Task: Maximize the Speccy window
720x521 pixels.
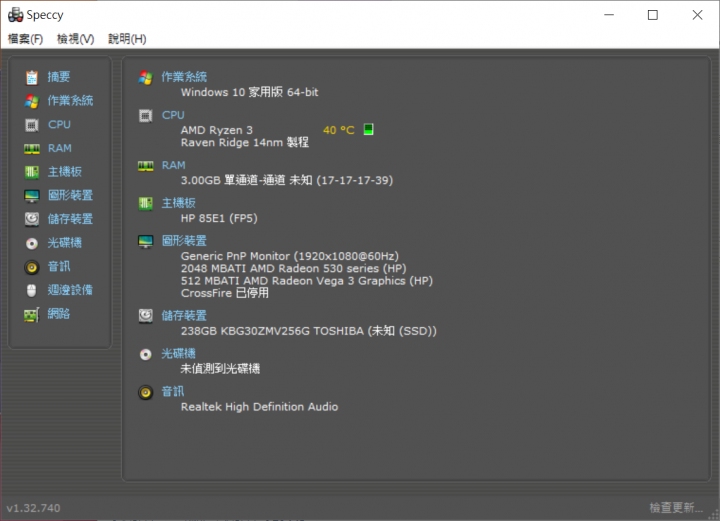Action: 652,15
